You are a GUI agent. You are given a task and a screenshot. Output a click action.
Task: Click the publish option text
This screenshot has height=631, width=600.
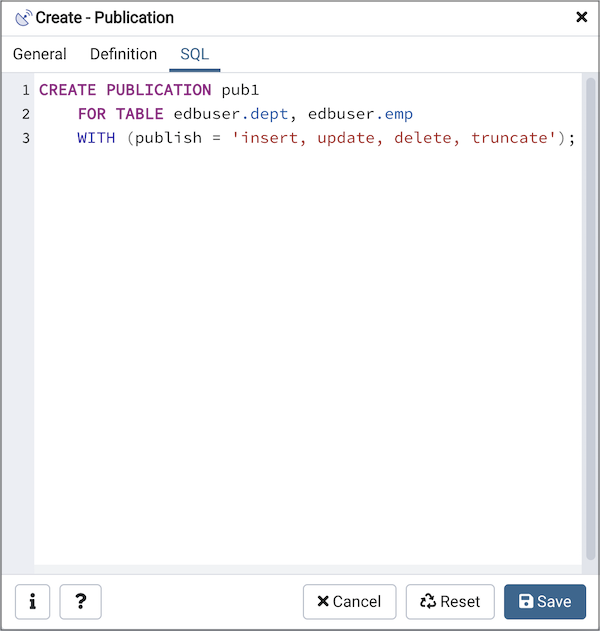[168, 138]
